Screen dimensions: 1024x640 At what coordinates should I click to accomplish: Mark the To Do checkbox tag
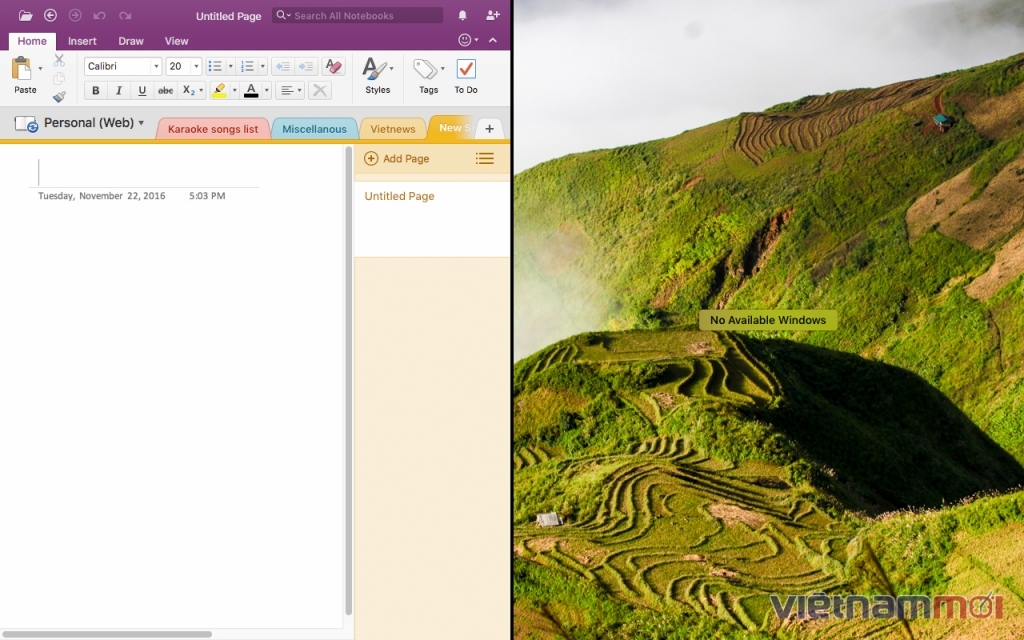click(466, 69)
